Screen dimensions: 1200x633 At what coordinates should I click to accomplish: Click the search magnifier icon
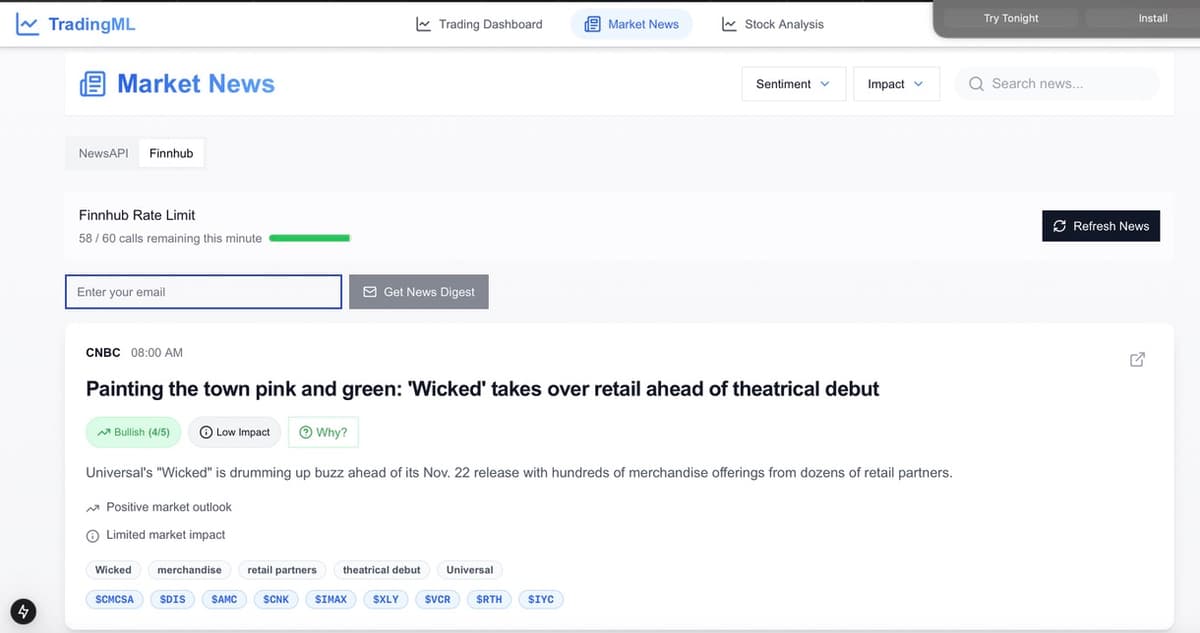(x=976, y=84)
